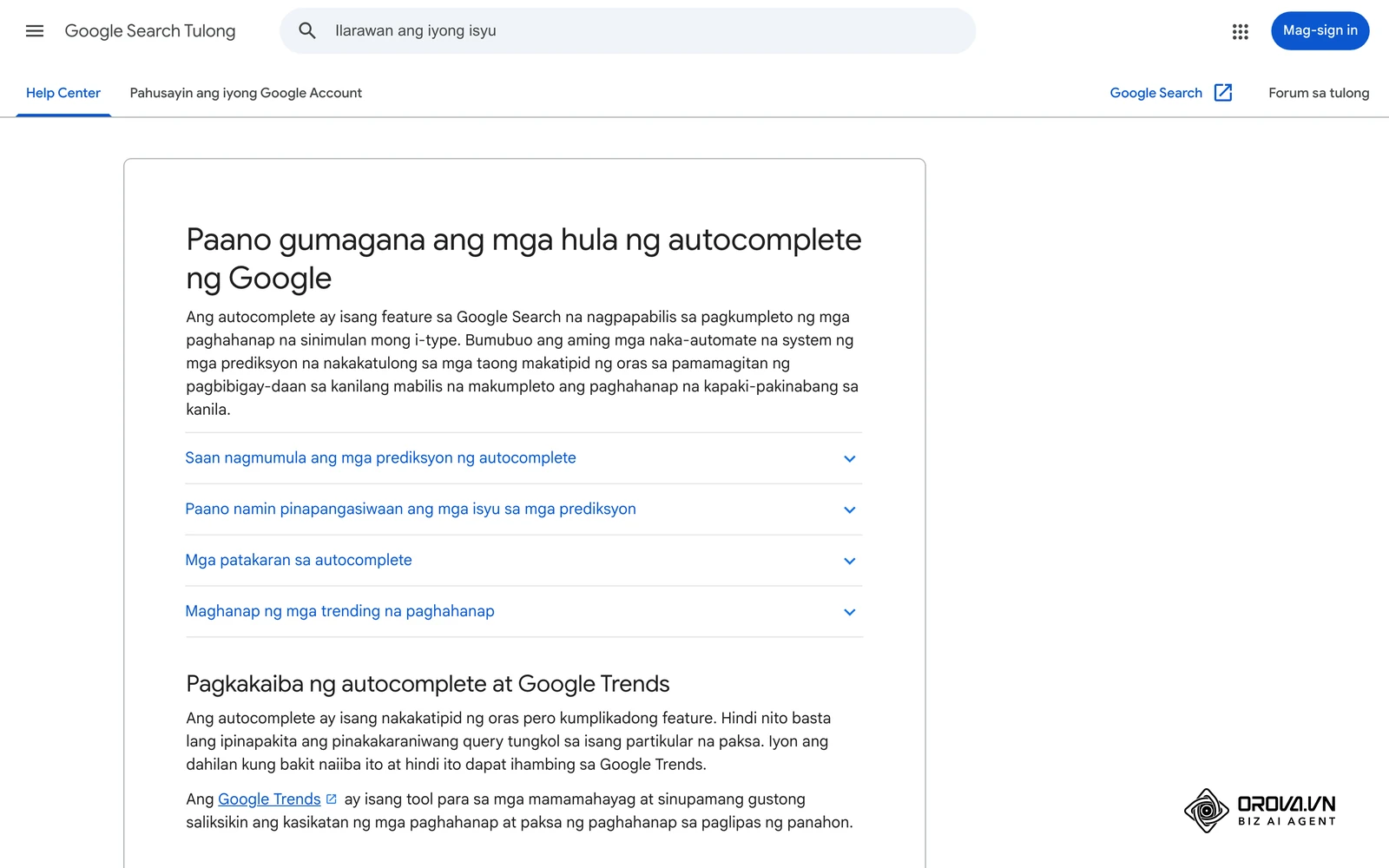
Task: Go to Forum sa tulong
Action: coord(1319,93)
